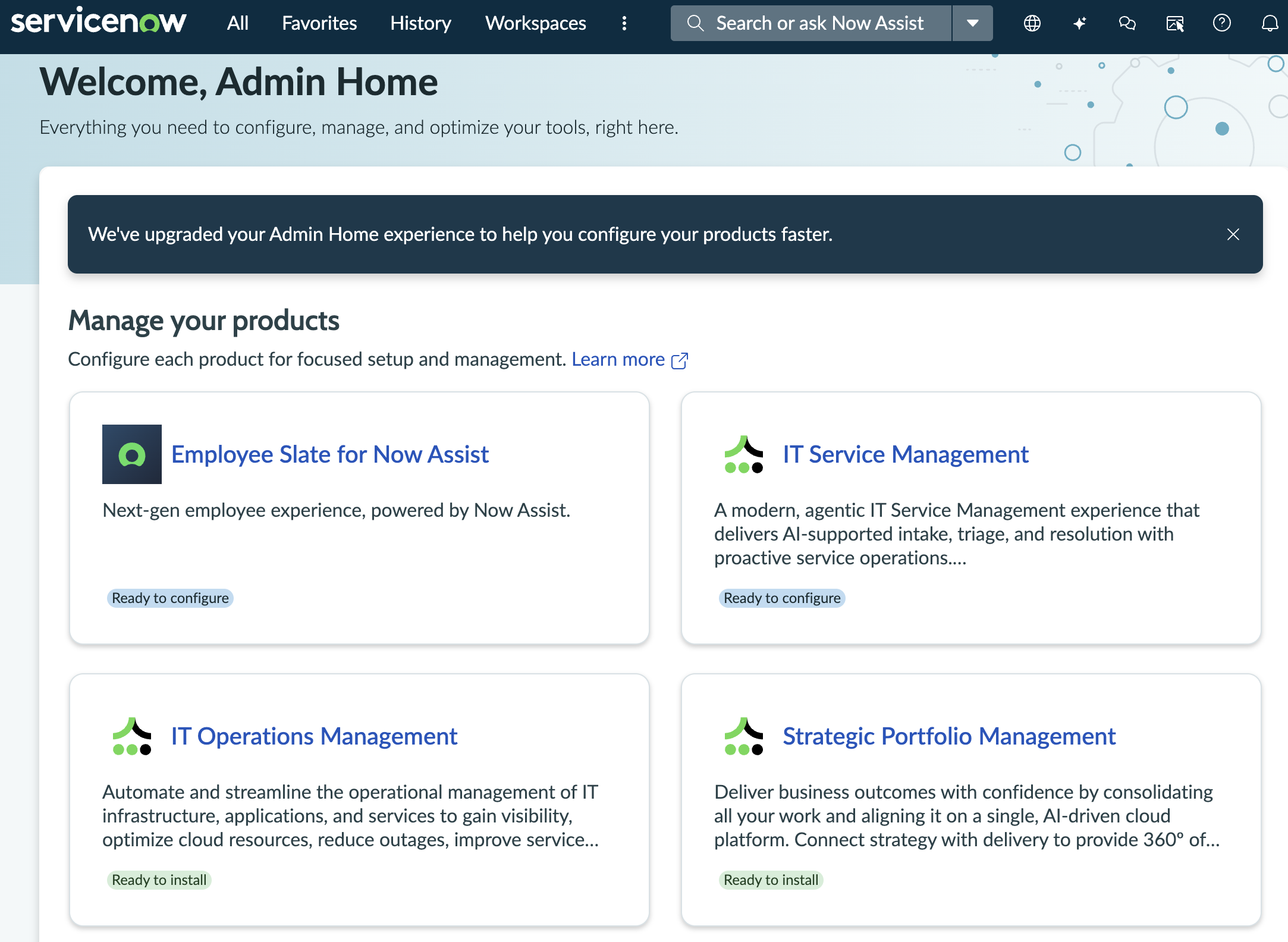This screenshot has height=942, width=1288.
Task: Open the All menu
Action: (x=237, y=23)
